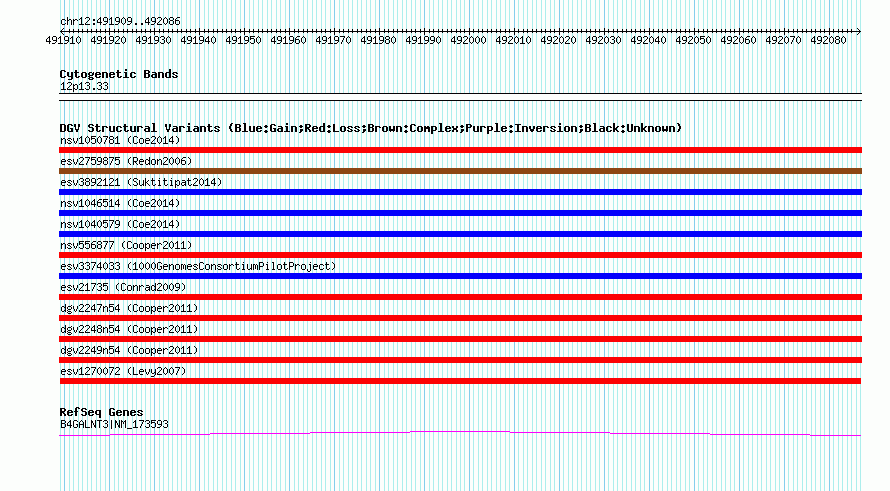Click the 492000 ruler coordinate
The height and width of the screenshot is (491, 890).
tap(468, 40)
